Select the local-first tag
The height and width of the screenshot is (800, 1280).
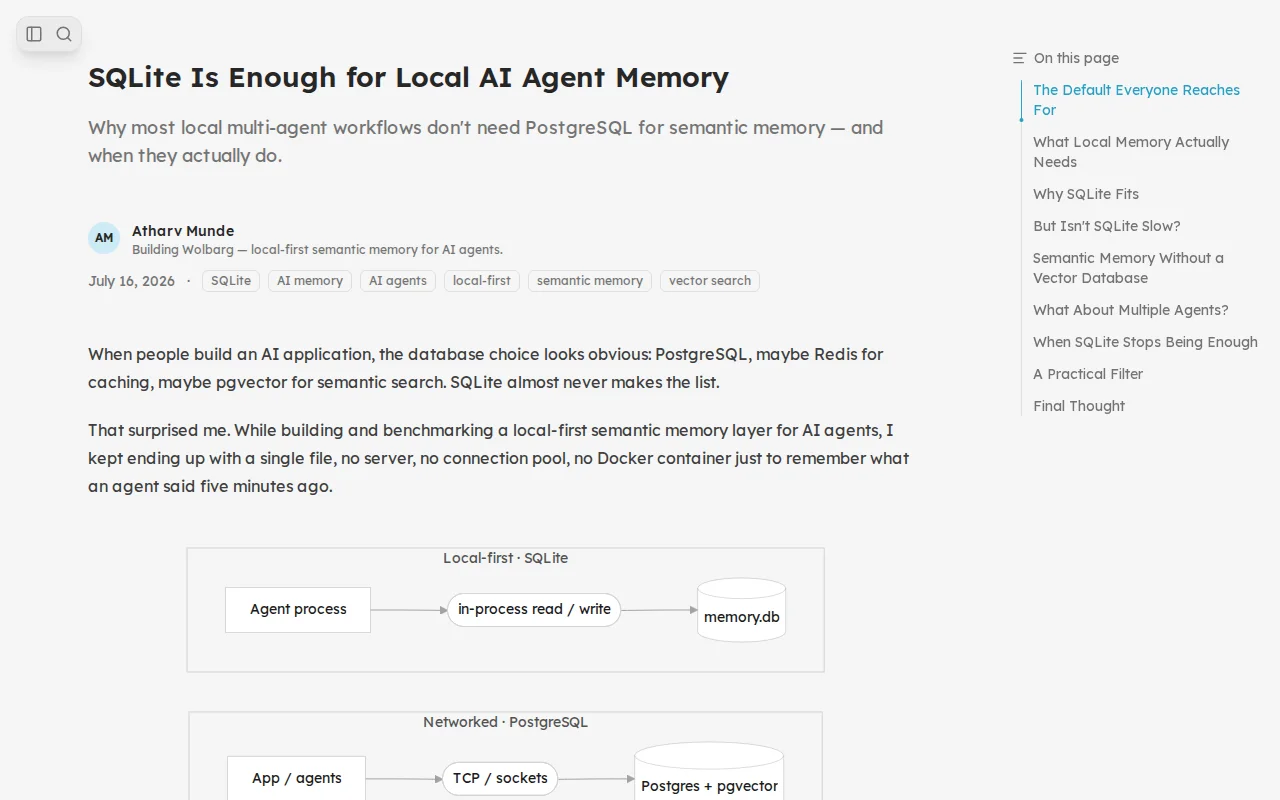[x=482, y=281]
